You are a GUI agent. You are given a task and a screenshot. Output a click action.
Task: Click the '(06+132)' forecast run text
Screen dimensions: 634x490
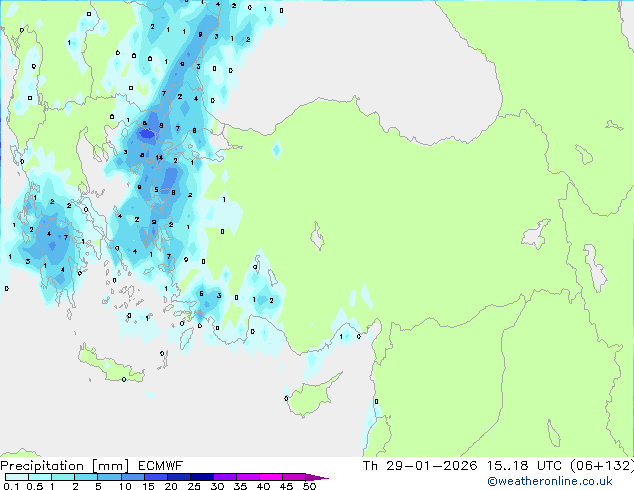602,466
